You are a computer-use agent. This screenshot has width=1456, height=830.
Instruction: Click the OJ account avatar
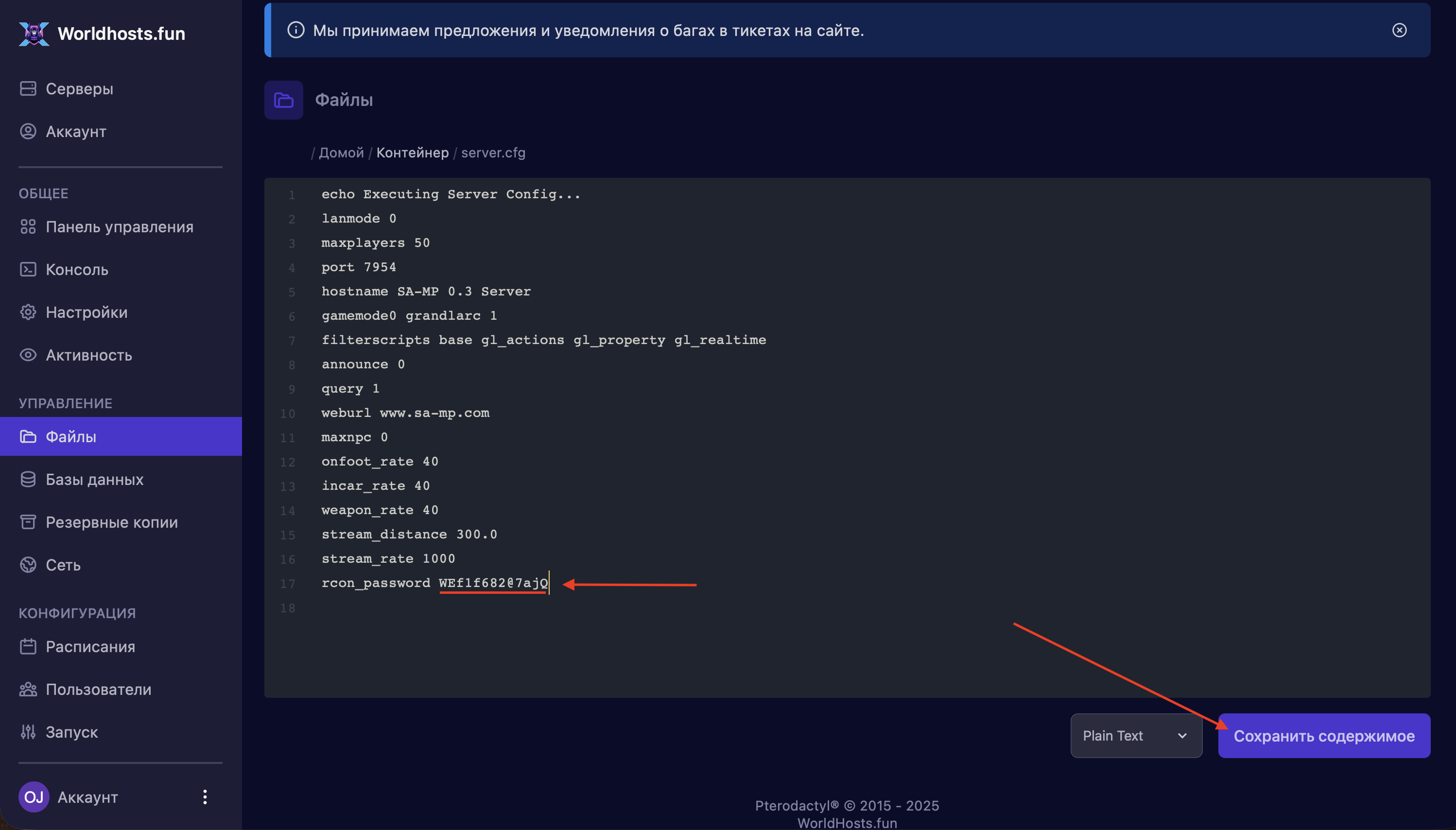click(34, 796)
